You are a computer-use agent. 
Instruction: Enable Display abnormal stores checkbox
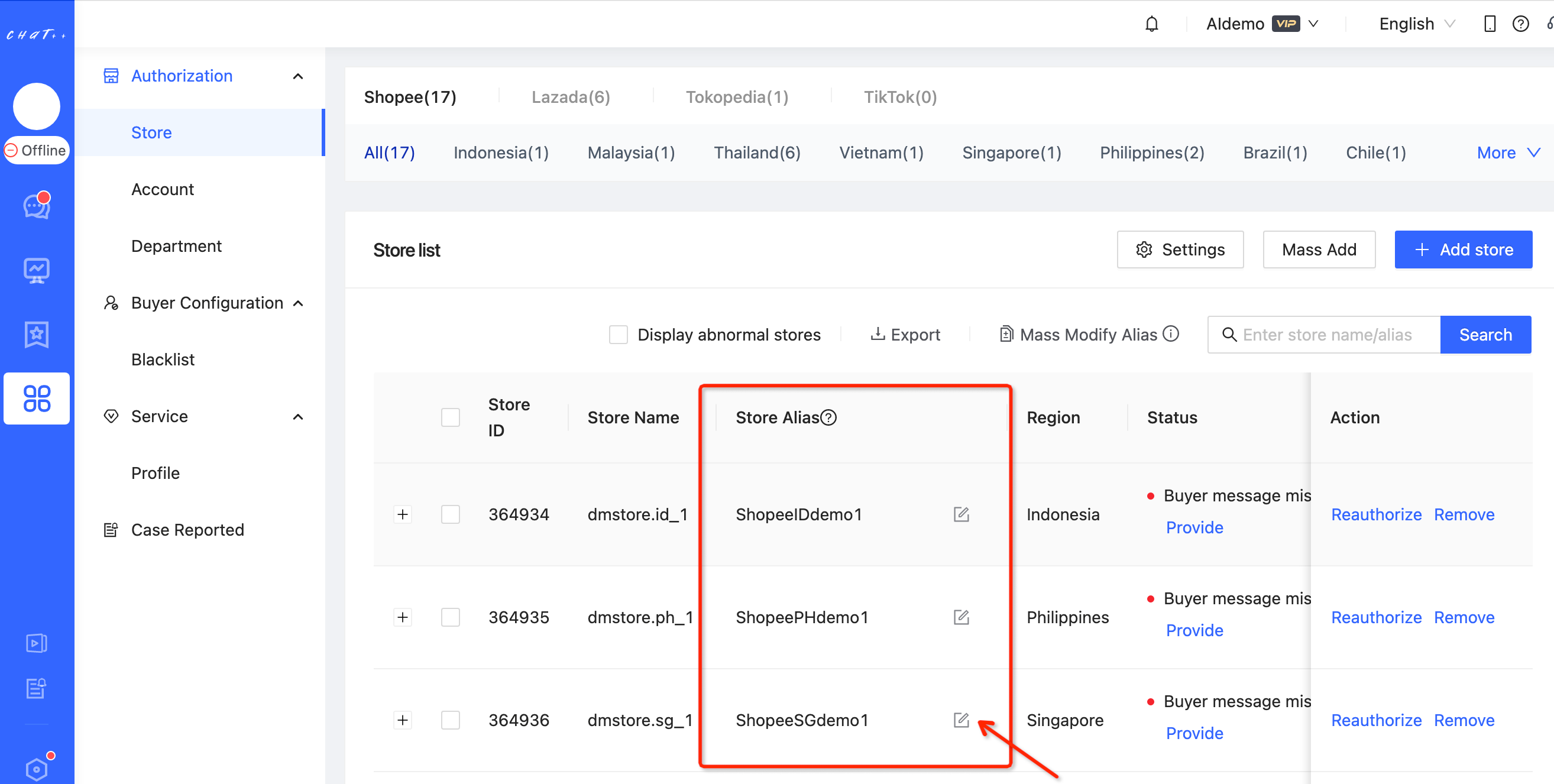[x=618, y=335]
